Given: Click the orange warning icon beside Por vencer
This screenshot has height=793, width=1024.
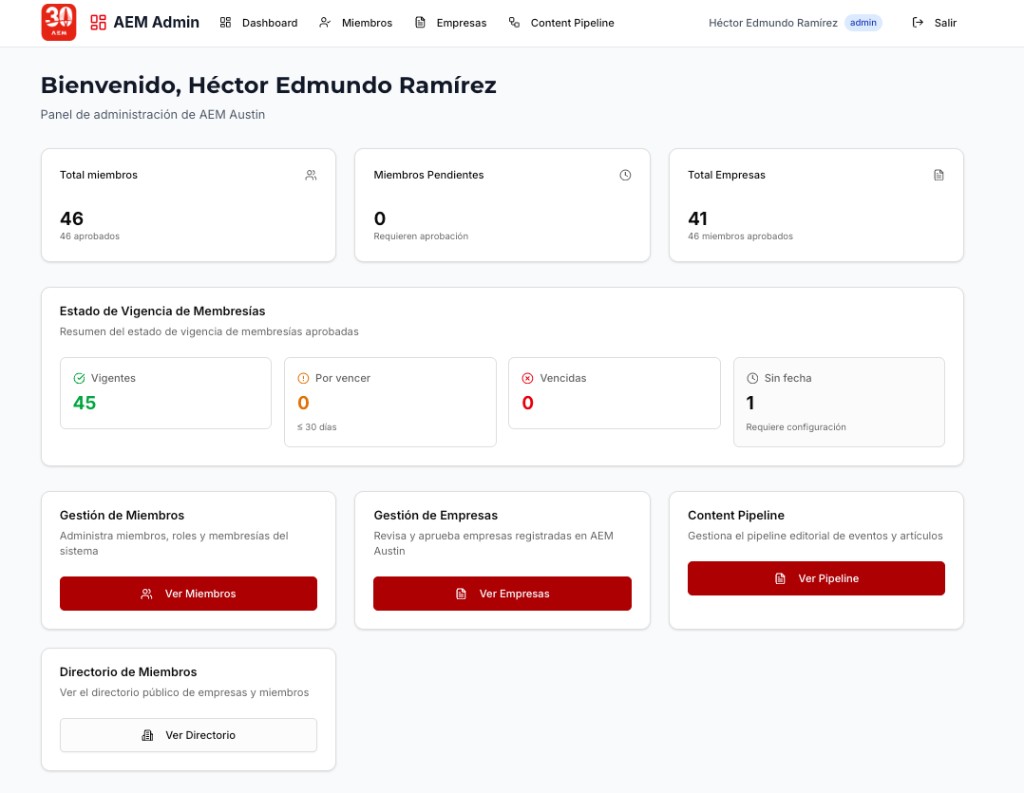Looking at the screenshot, I should click(302, 378).
